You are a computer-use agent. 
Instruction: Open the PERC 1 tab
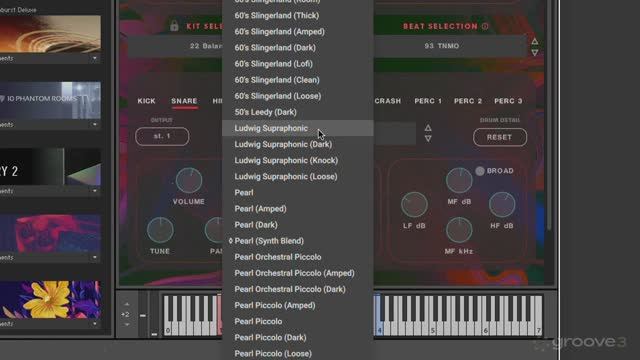(428, 101)
